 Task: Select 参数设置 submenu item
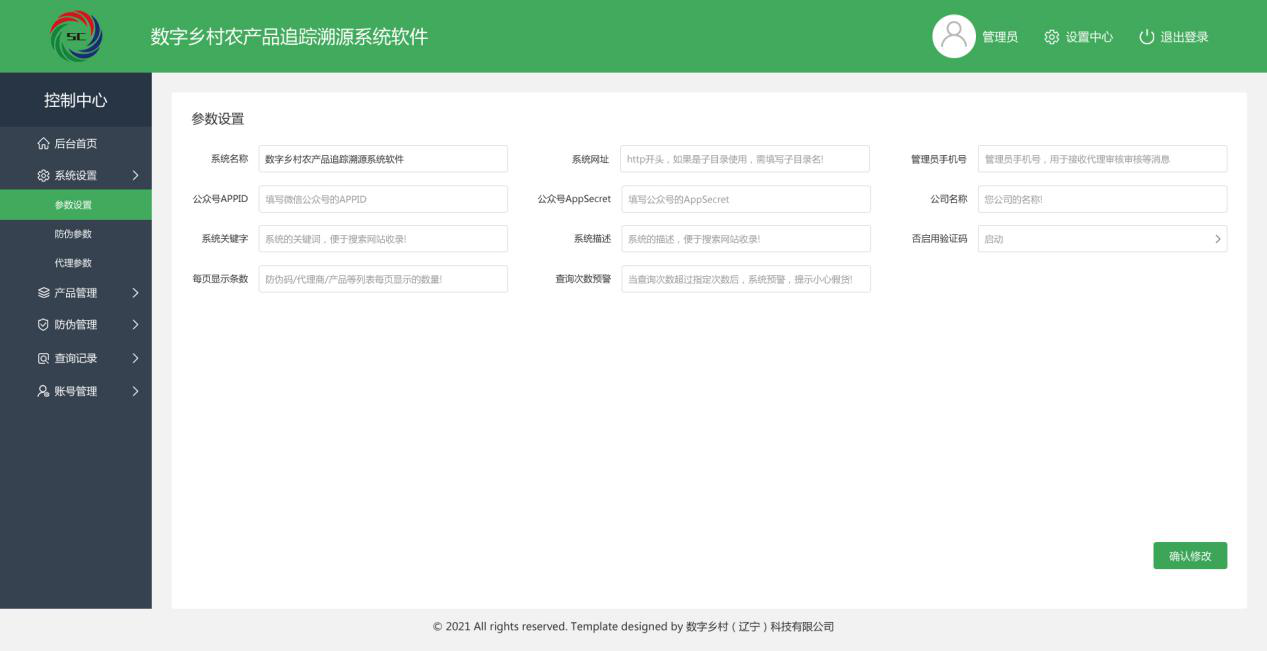(x=76, y=205)
